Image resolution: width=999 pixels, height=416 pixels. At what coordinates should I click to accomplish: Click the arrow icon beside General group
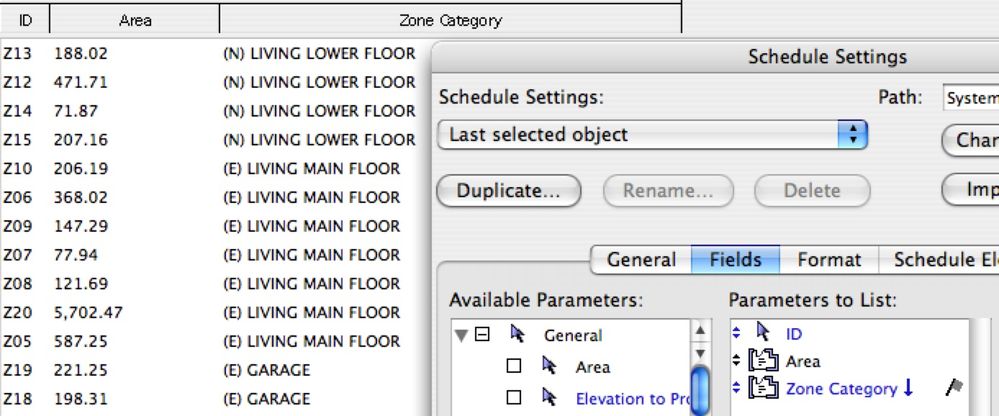click(x=518, y=335)
